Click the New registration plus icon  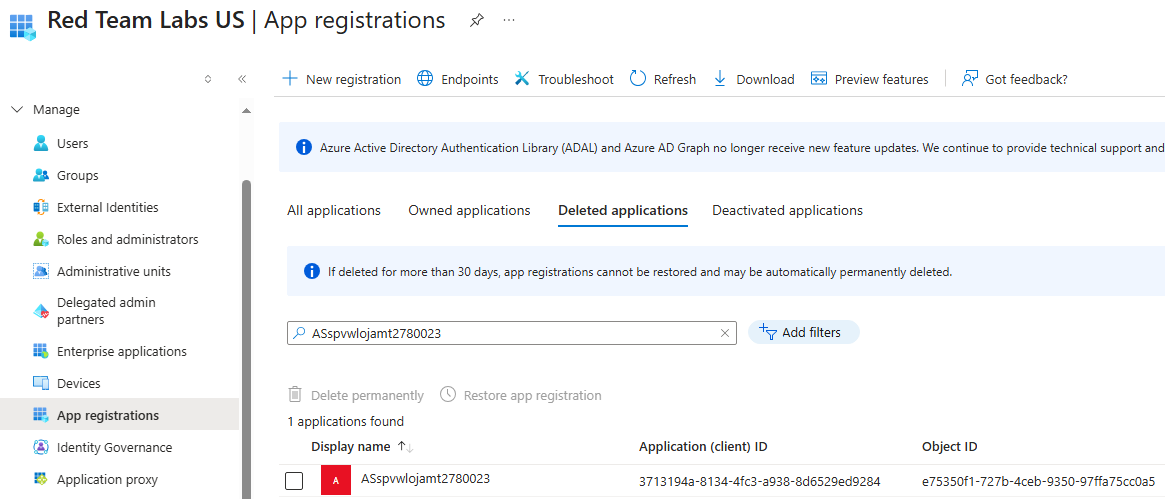pos(290,79)
